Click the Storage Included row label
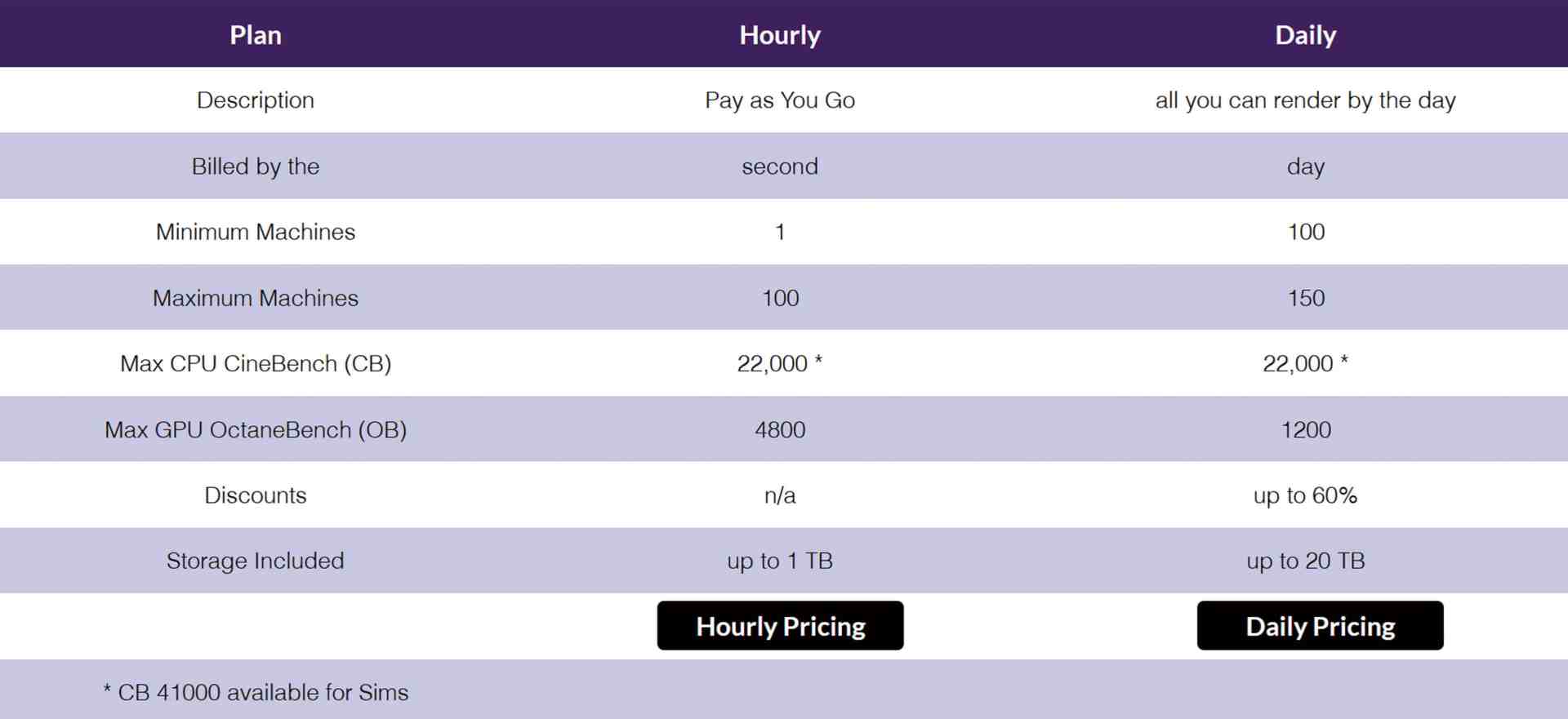The height and width of the screenshot is (719, 1568). point(255,561)
